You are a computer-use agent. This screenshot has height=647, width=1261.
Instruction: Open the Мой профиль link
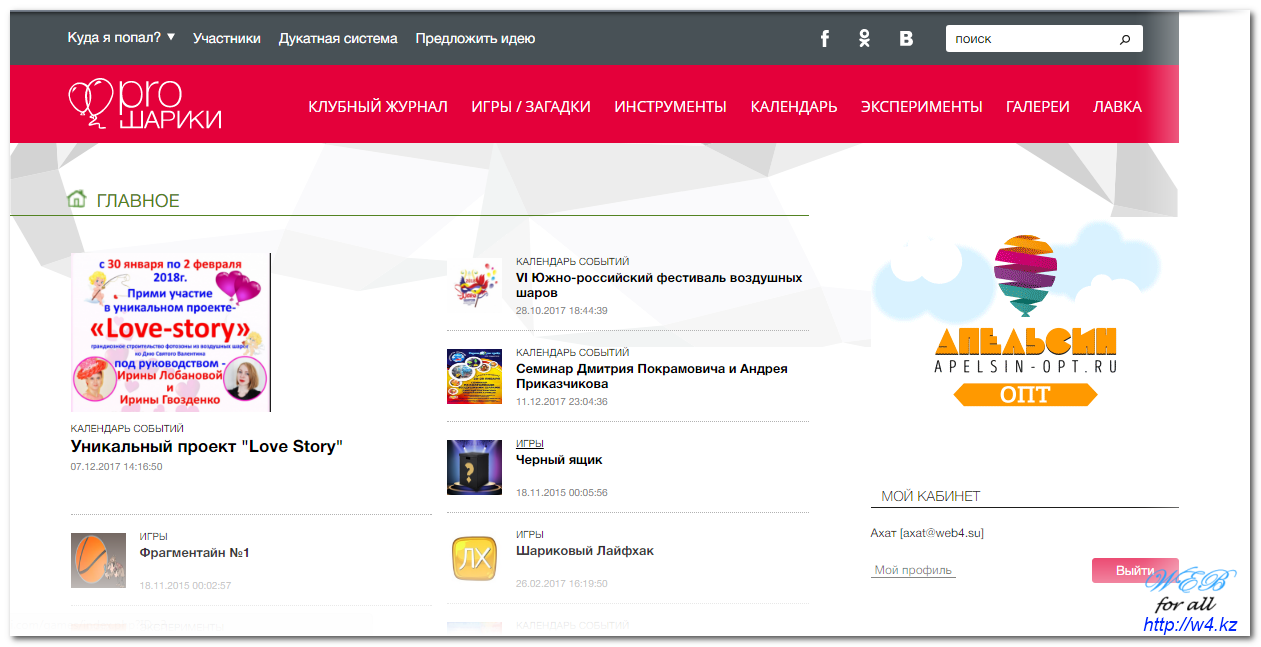click(912, 570)
